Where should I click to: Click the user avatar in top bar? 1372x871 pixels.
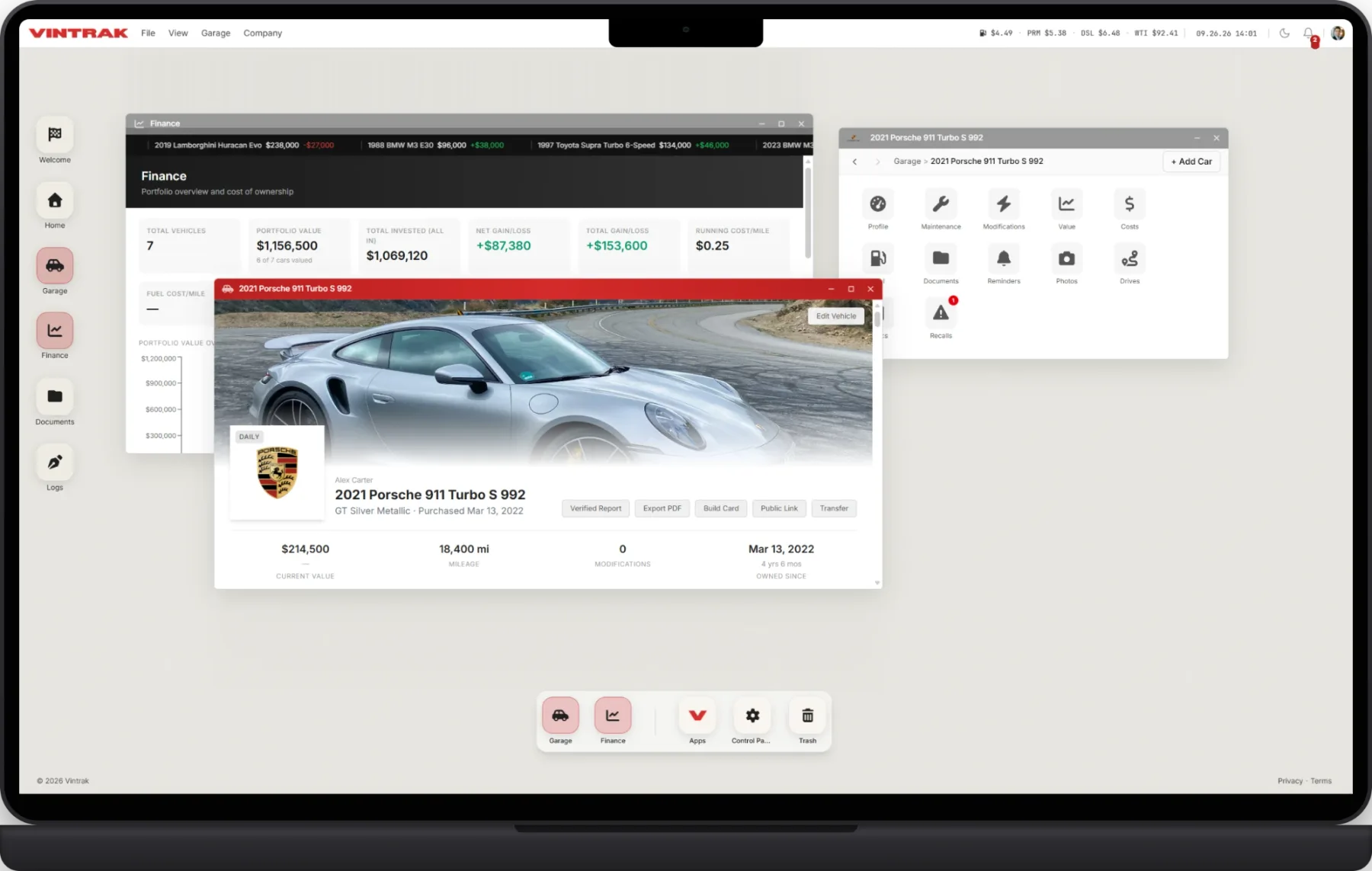point(1338,34)
